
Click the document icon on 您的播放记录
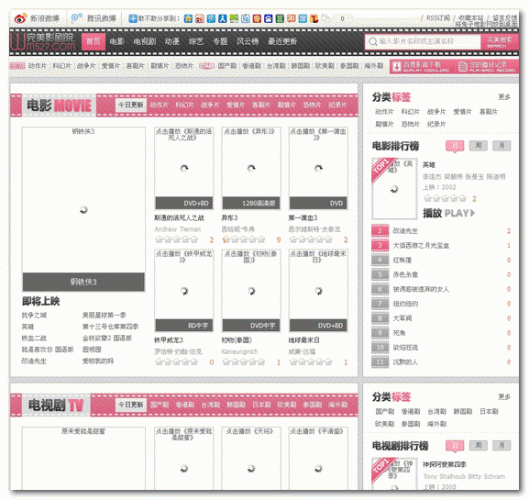tap(463, 66)
